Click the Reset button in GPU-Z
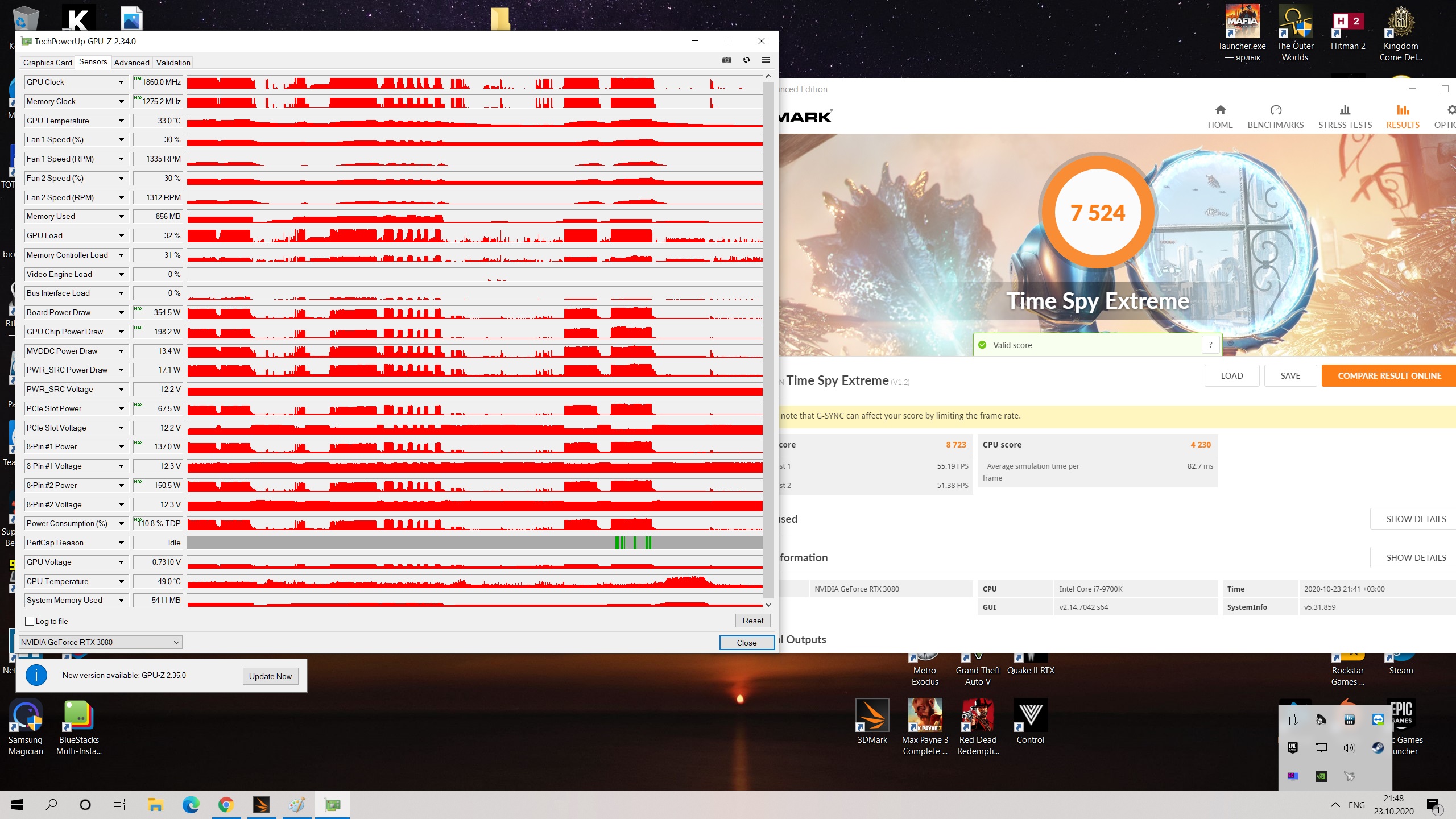1456x819 pixels. pos(752,621)
